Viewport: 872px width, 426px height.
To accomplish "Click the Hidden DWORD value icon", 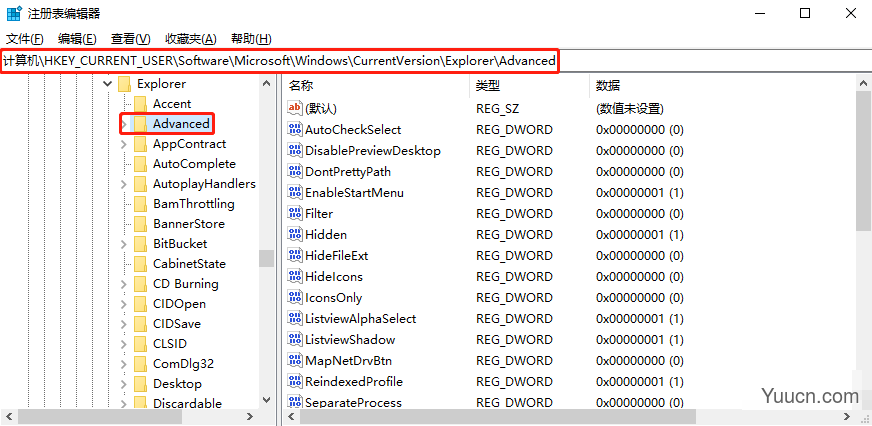I will [295, 235].
